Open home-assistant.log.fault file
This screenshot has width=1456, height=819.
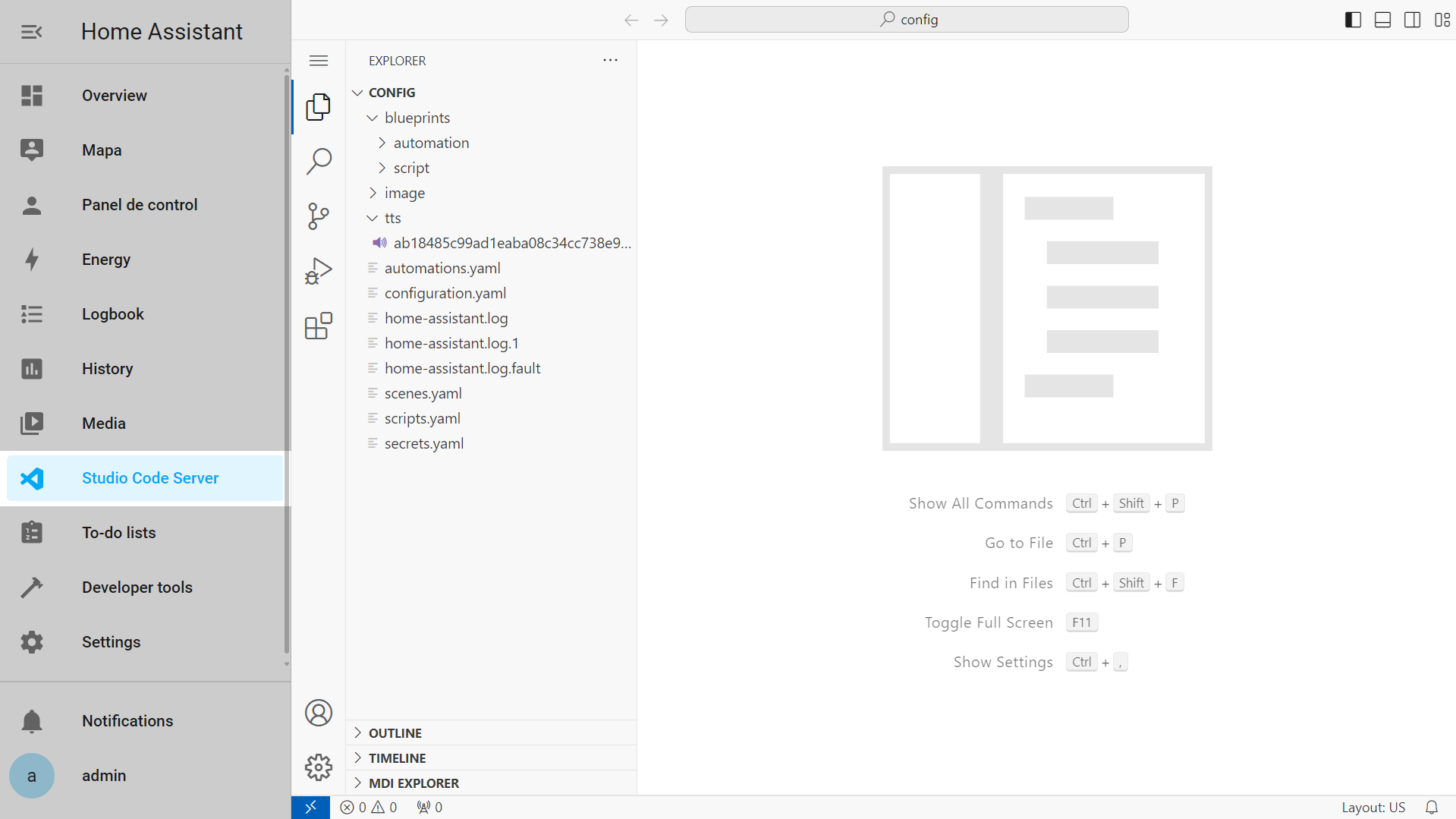point(491,368)
